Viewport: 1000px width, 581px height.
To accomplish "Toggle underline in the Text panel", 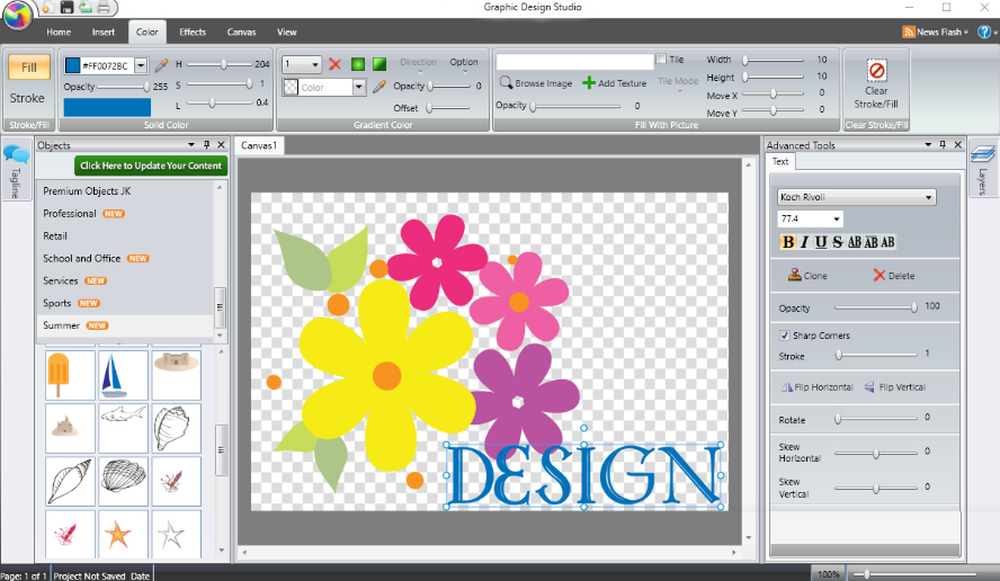I will 821,242.
